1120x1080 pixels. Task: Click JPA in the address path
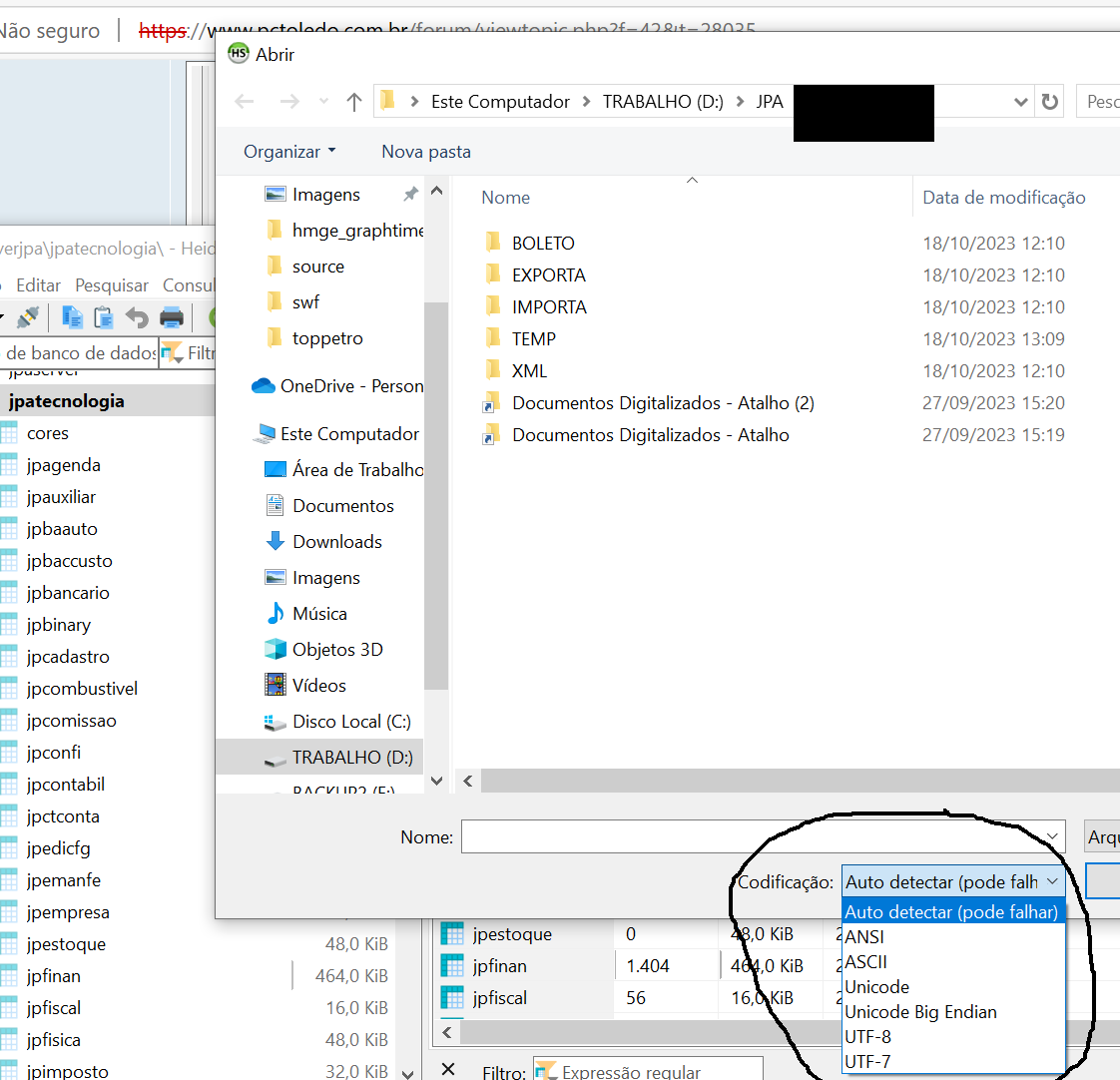(770, 102)
